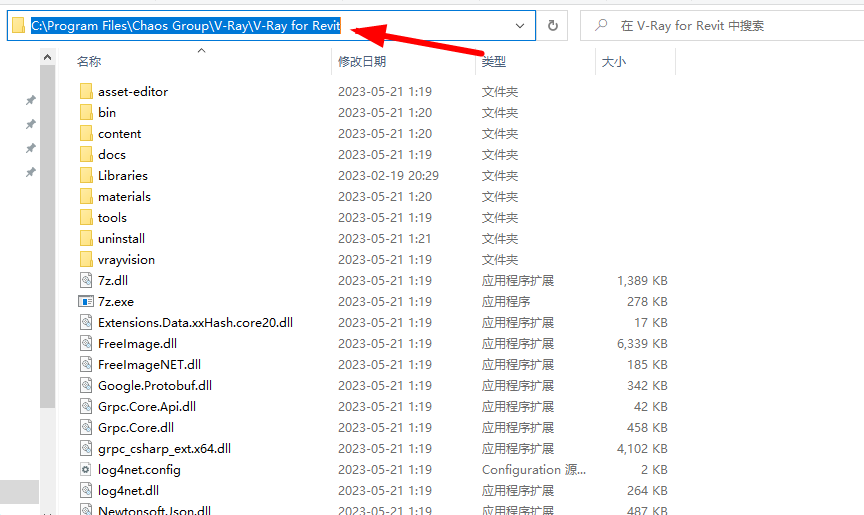This screenshot has height=515, width=864.
Task: Select the file name log4net.config
Action: click(139, 469)
